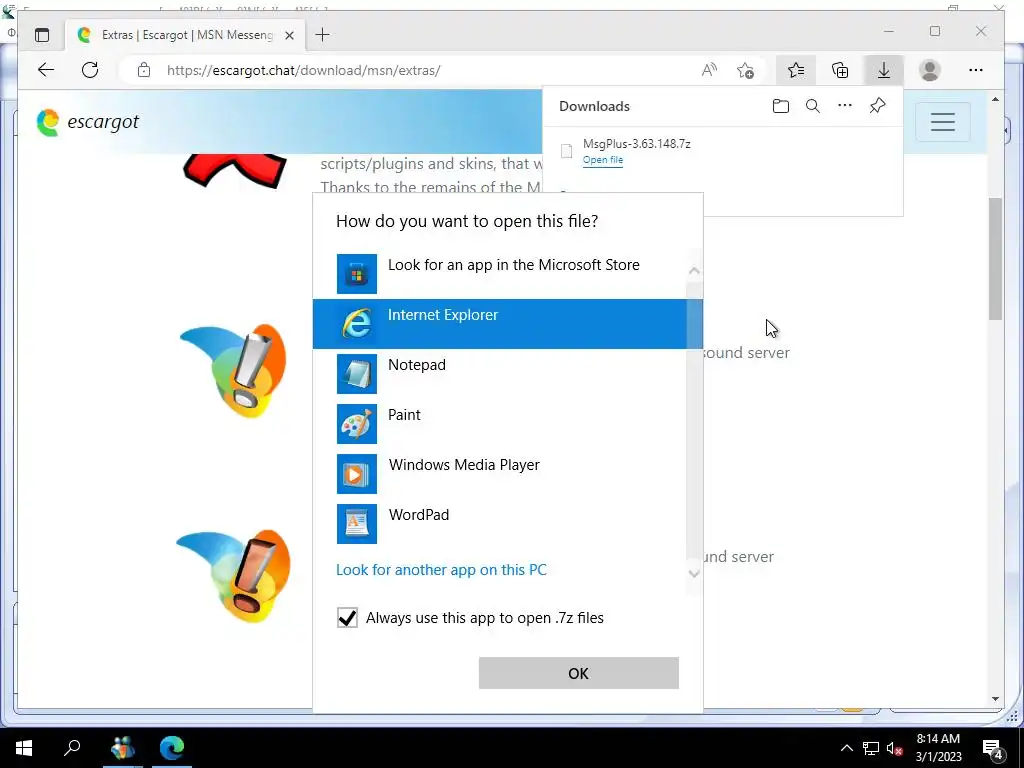Select WordPad in the app list
The image size is (1024, 768).
[500, 524]
